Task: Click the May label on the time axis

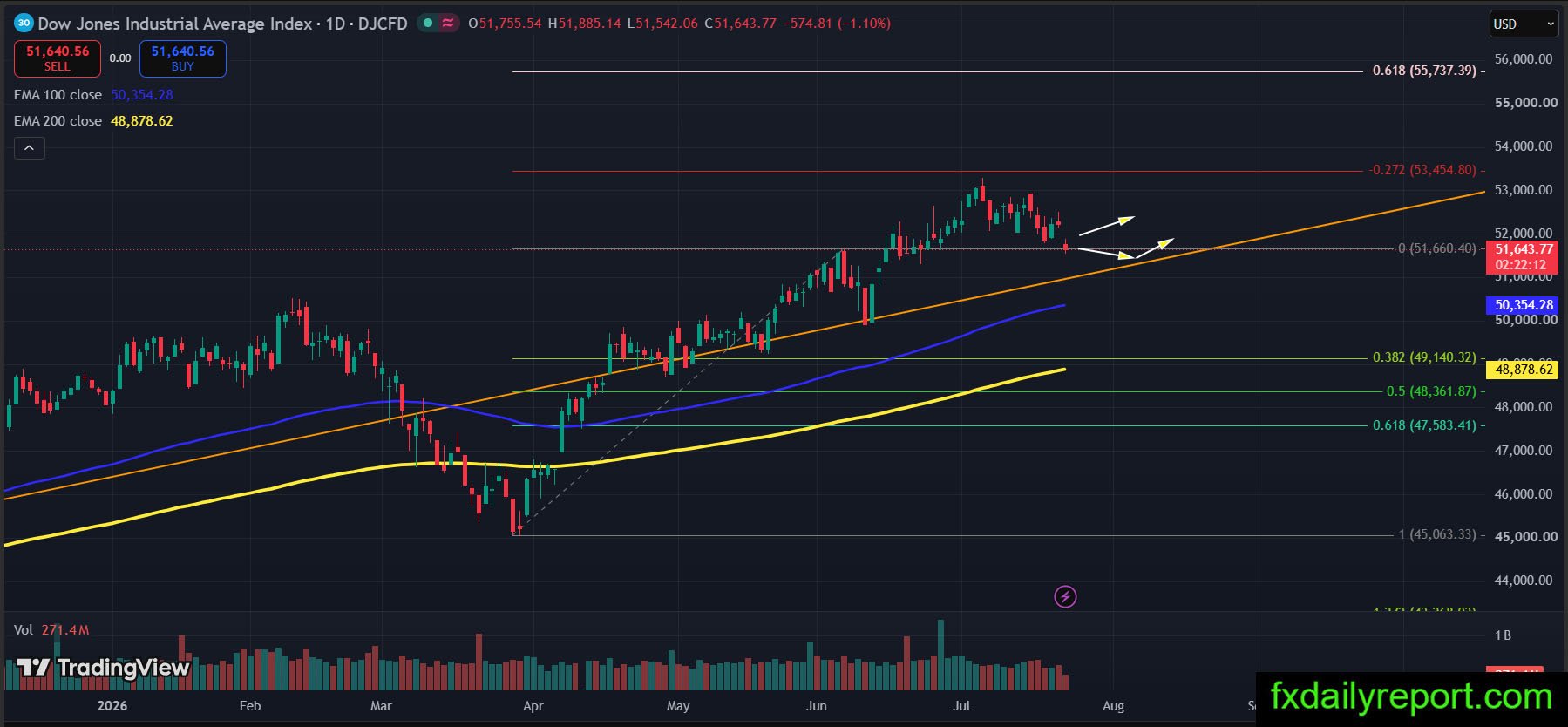Action: 678,706
